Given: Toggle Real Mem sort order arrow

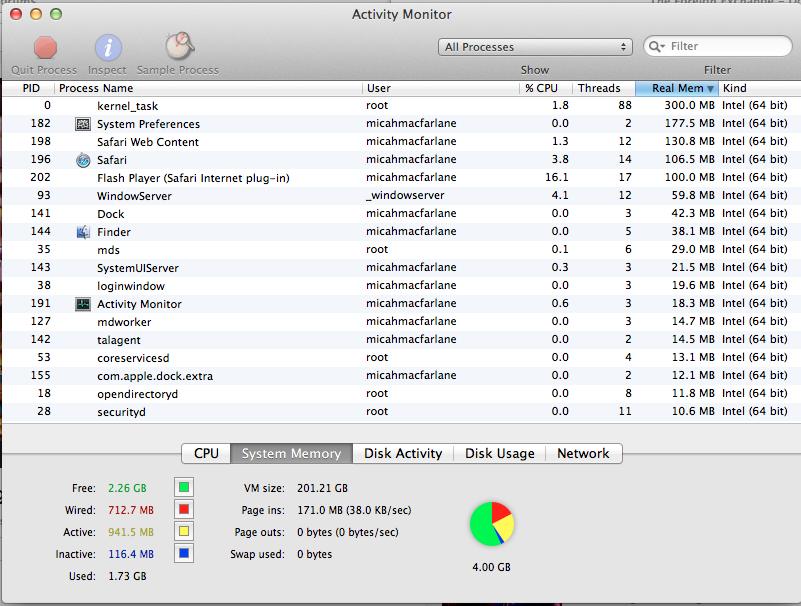Looking at the screenshot, I should pos(710,88).
